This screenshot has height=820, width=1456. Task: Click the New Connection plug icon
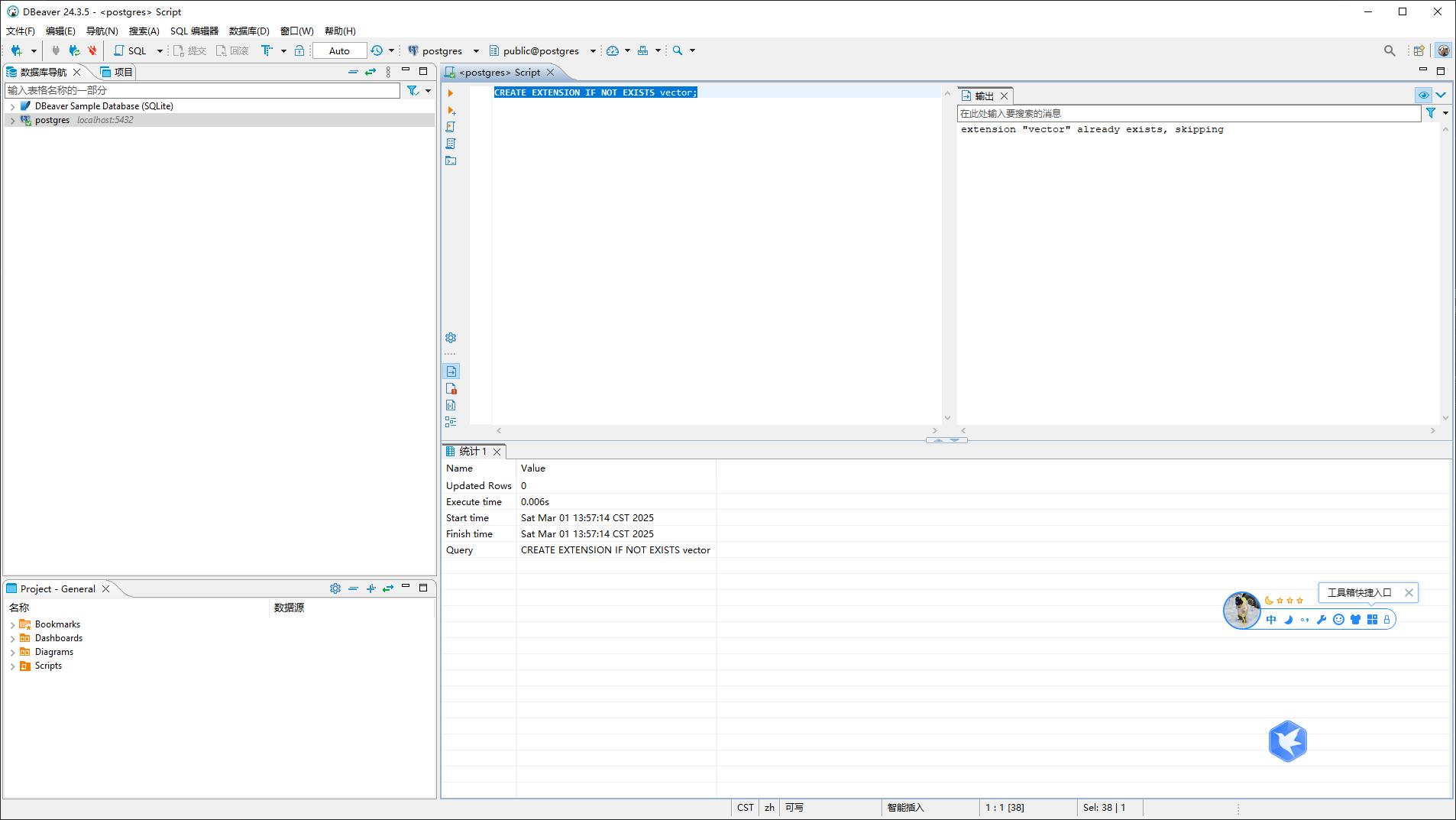point(16,50)
